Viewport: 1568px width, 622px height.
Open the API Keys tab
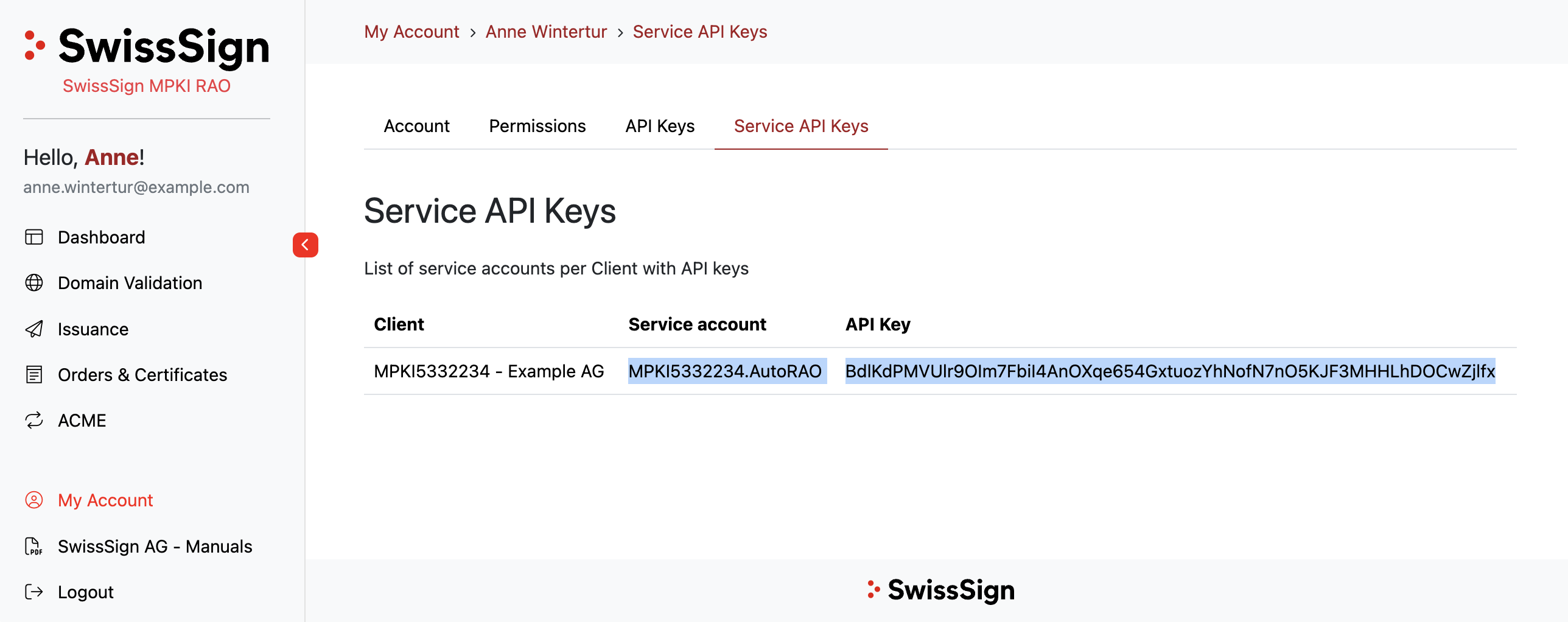pos(660,126)
